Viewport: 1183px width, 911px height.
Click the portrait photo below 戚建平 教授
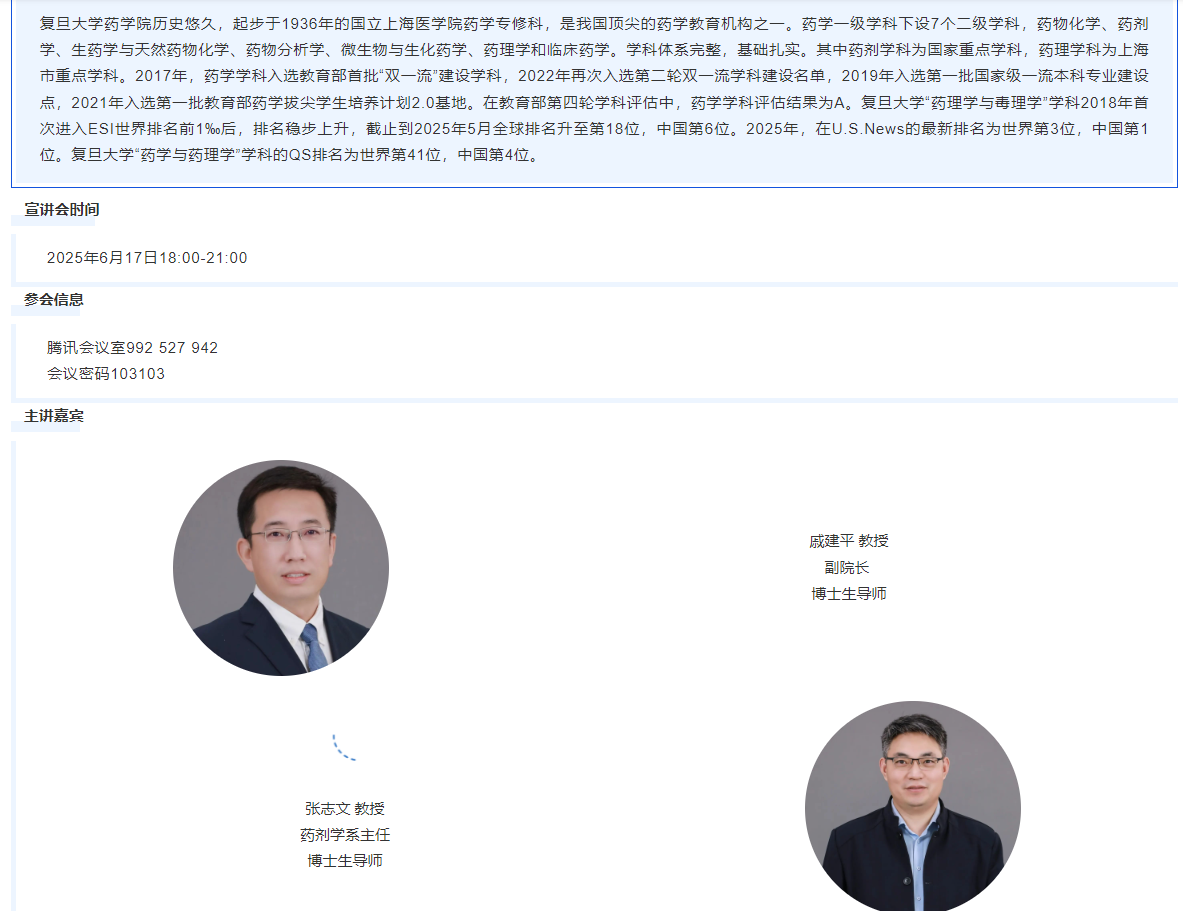click(913, 806)
